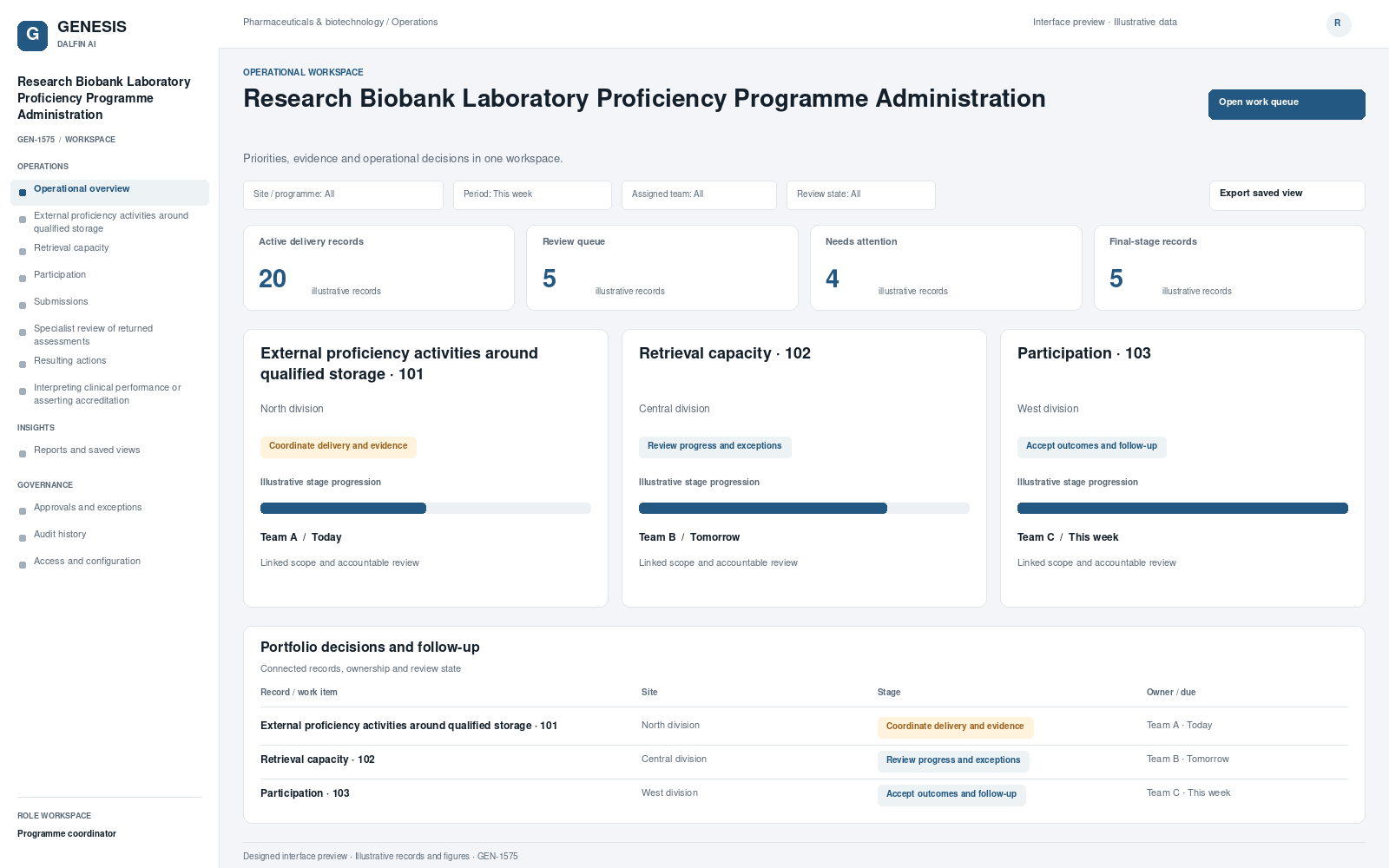Open table row Retrieval capacity 102
The image size is (1389, 868).
pyautogui.click(x=804, y=760)
